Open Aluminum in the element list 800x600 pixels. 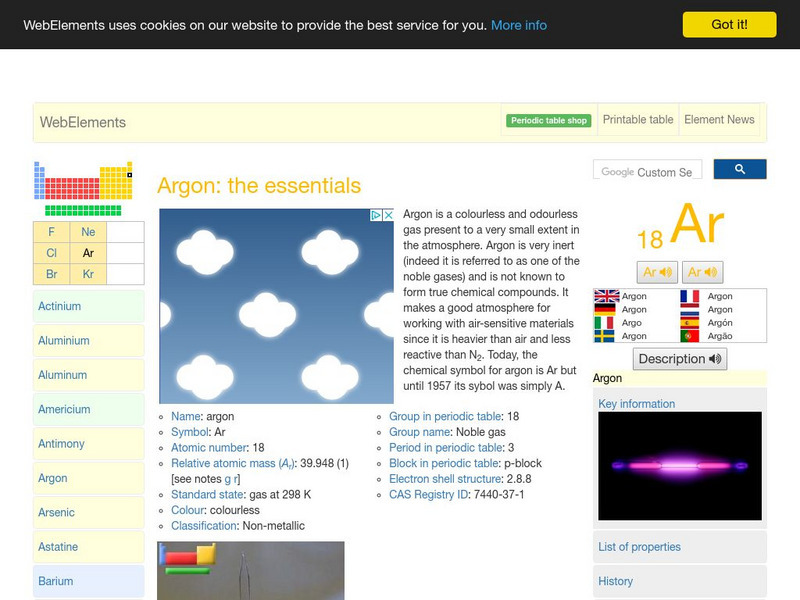coord(89,375)
